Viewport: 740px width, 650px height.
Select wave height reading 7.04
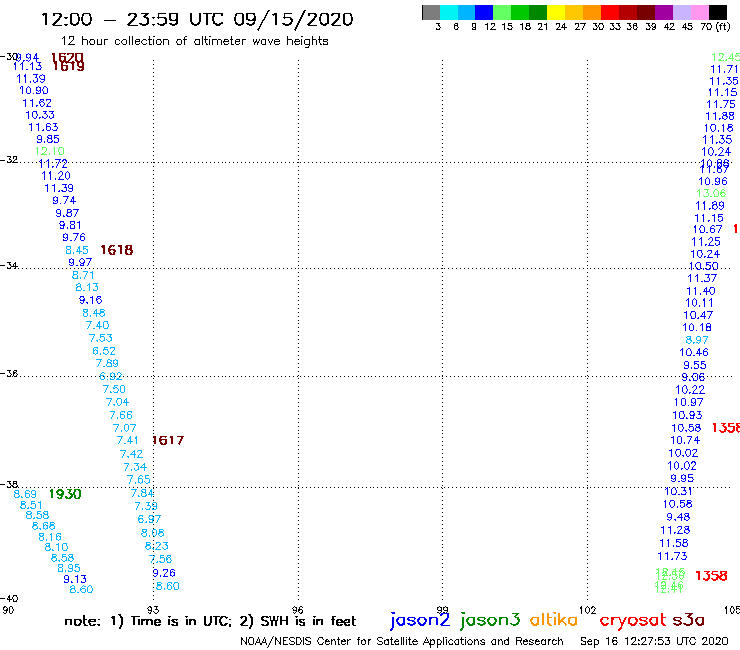117,402
